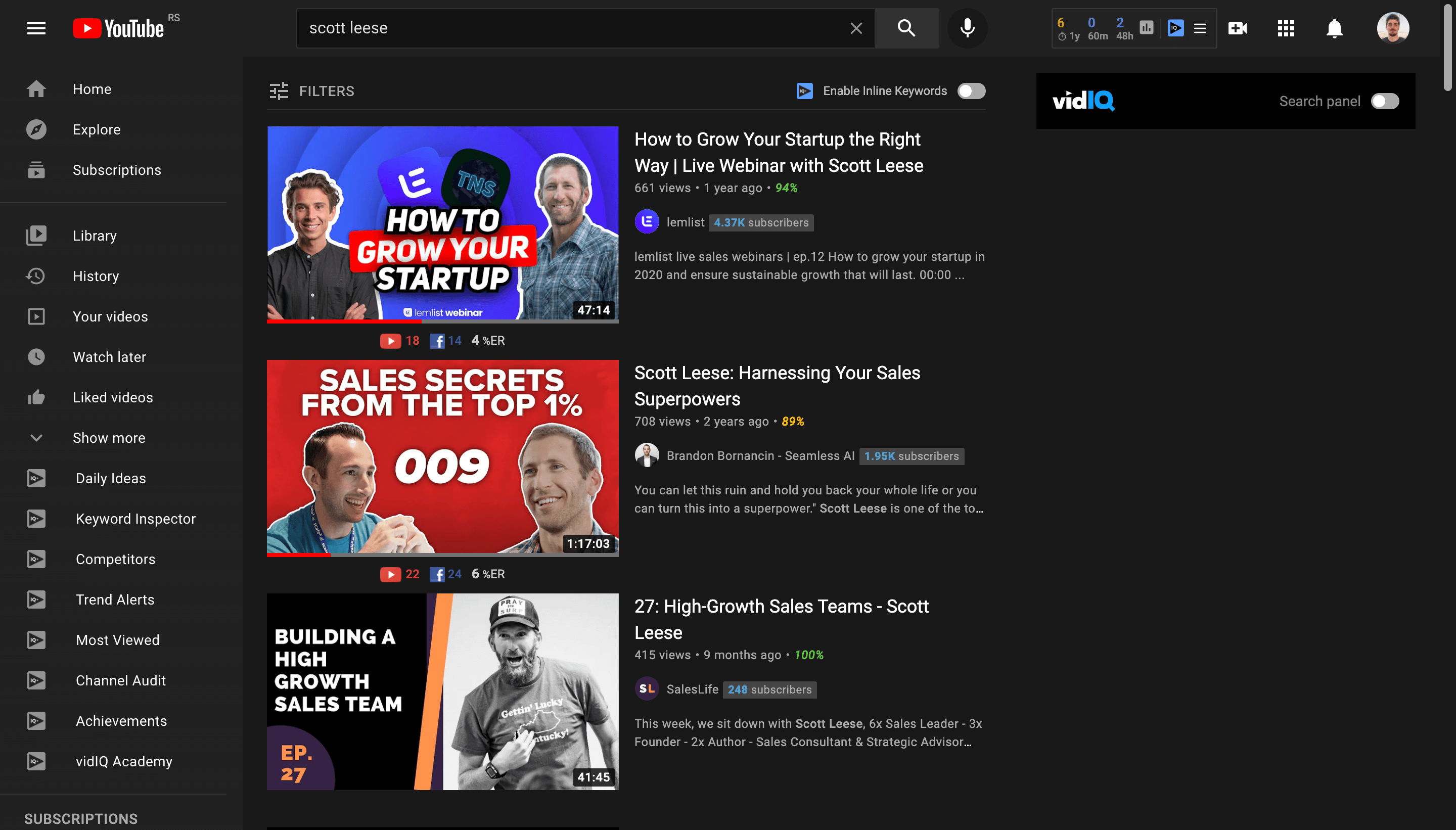
Task: Open the Create video dropdown
Action: tap(1237, 28)
